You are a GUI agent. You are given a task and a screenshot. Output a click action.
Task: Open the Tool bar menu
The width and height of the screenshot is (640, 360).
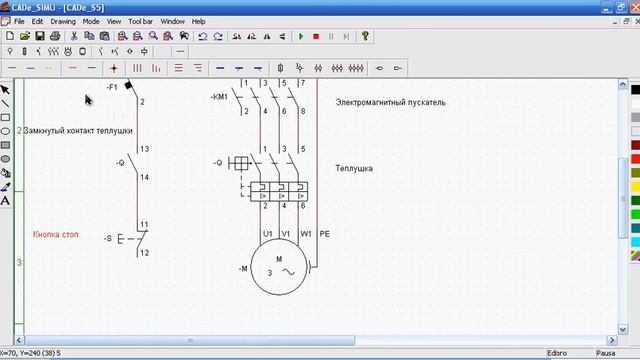click(140, 22)
